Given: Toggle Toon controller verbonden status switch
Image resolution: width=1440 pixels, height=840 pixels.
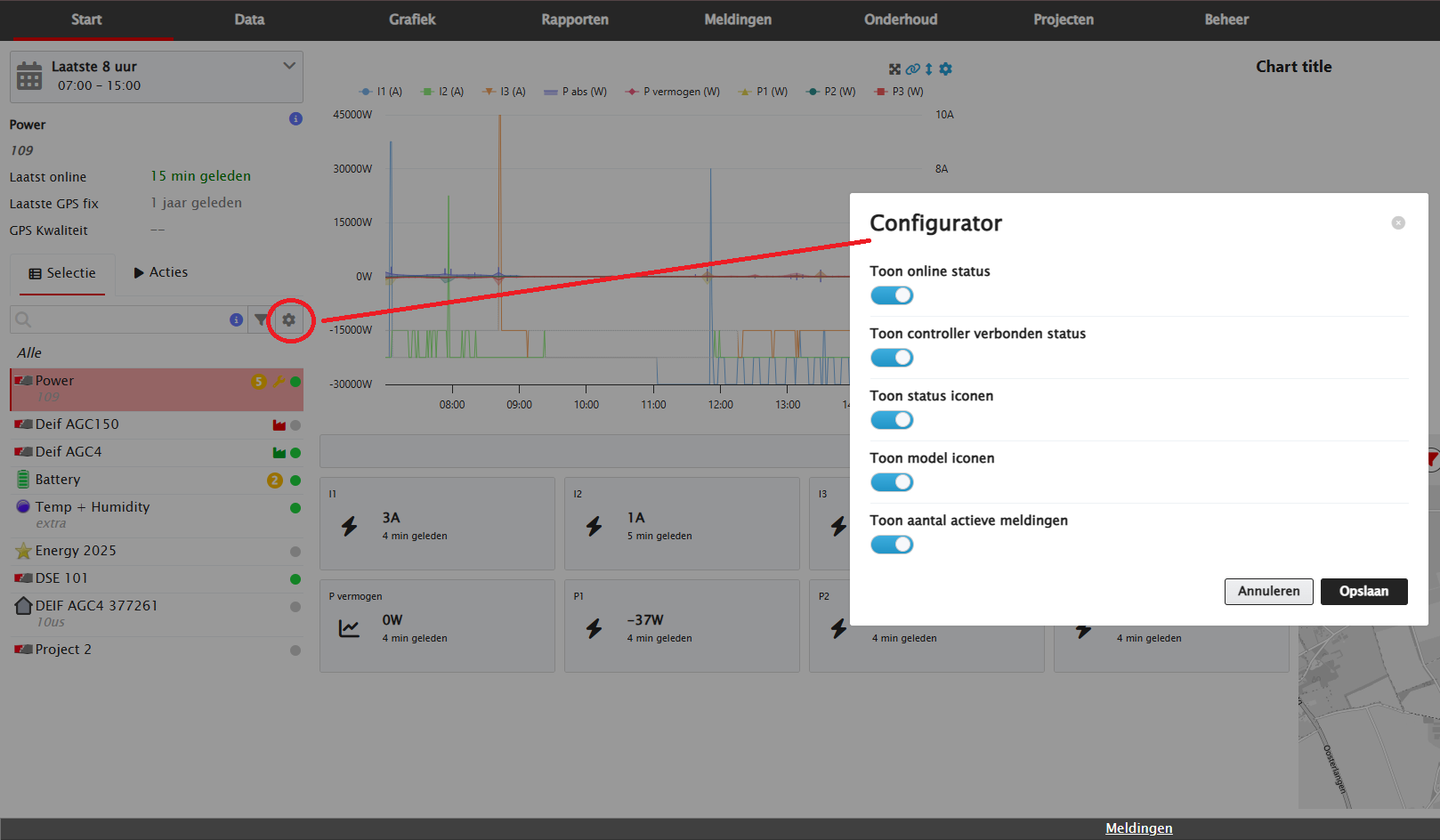Looking at the screenshot, I should tap(892, 358).
